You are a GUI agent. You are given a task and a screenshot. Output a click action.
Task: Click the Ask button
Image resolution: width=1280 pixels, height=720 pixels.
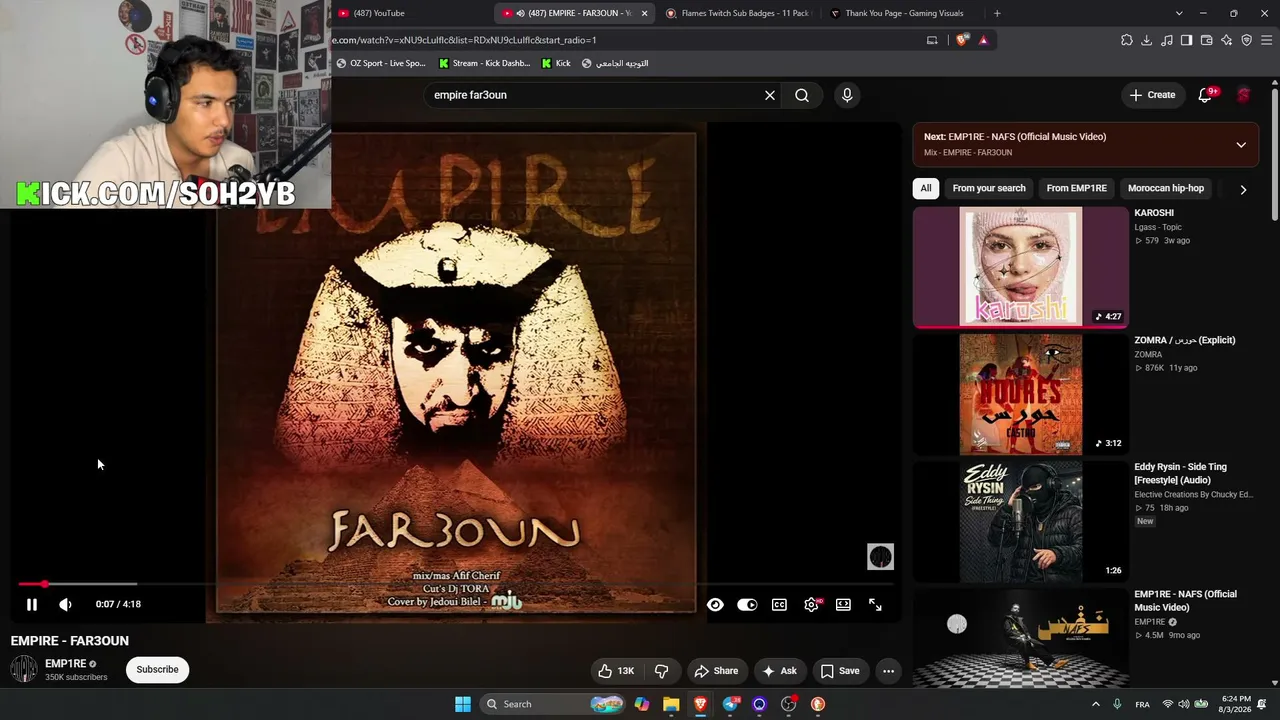pyautogui.click(x=779, y=671)
